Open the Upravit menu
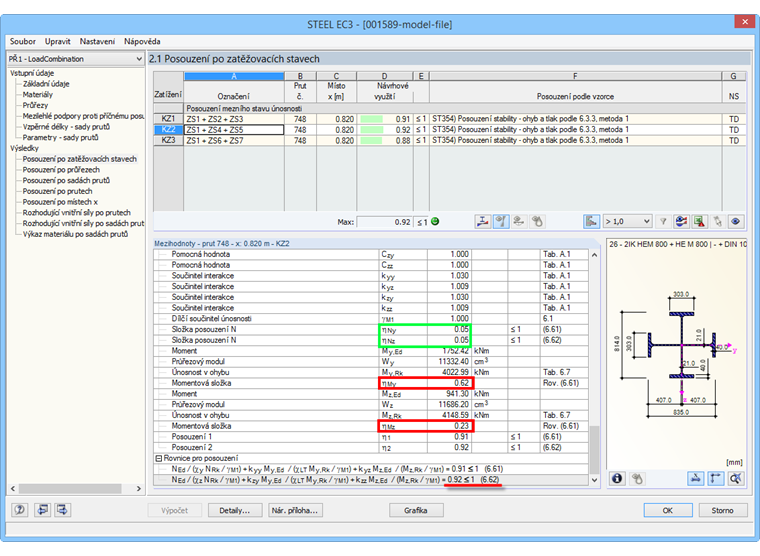The height and width of the screenshot is (556, 760). click(x=58, y=41)
